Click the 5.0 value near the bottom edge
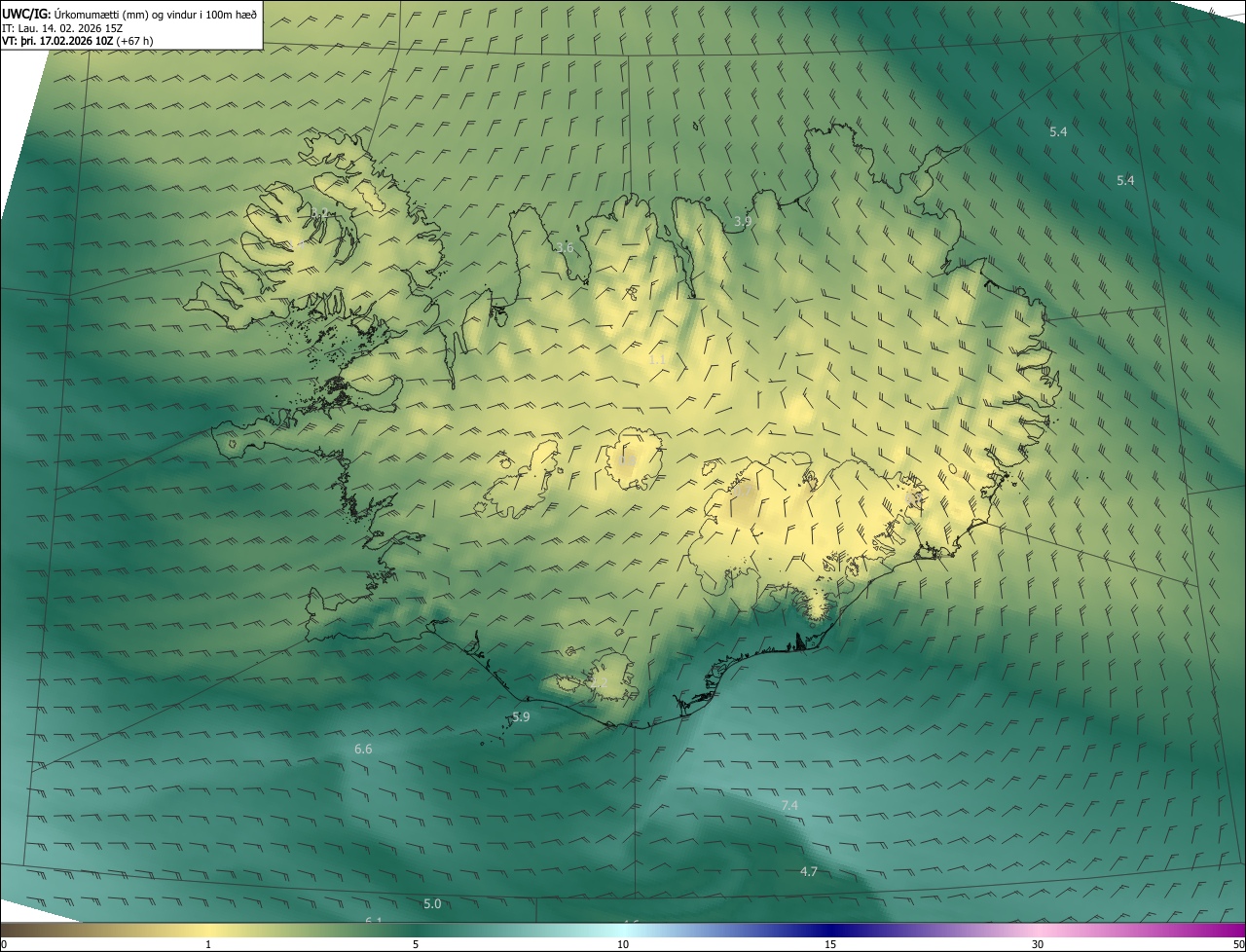Screen dimensions: 1246x952 click(432, 903)
